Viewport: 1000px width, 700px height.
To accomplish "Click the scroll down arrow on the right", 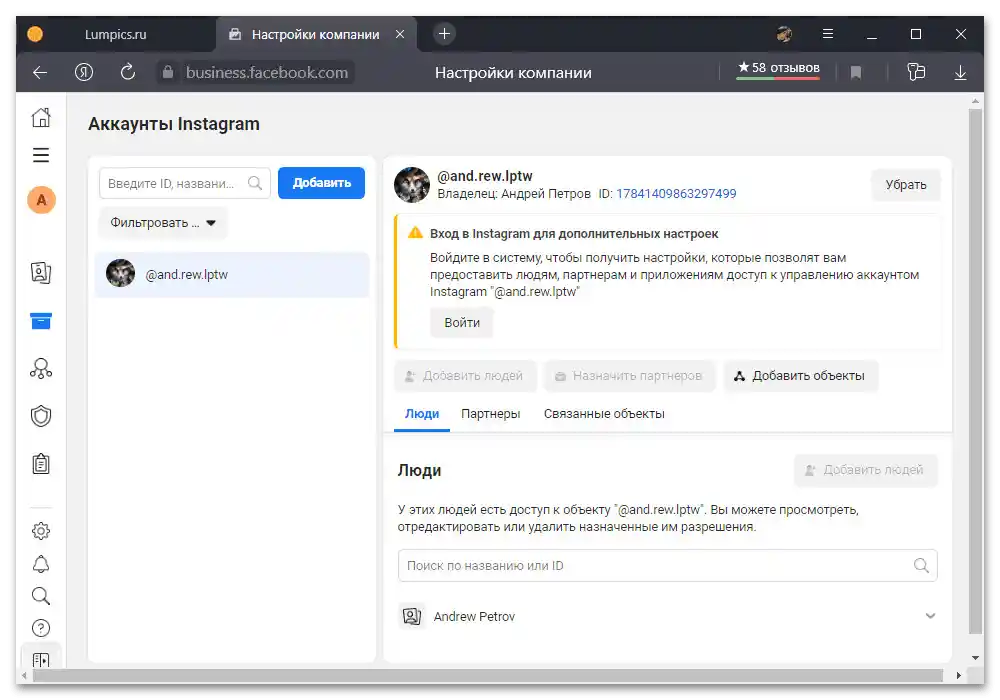I will (x=975, y=657).
